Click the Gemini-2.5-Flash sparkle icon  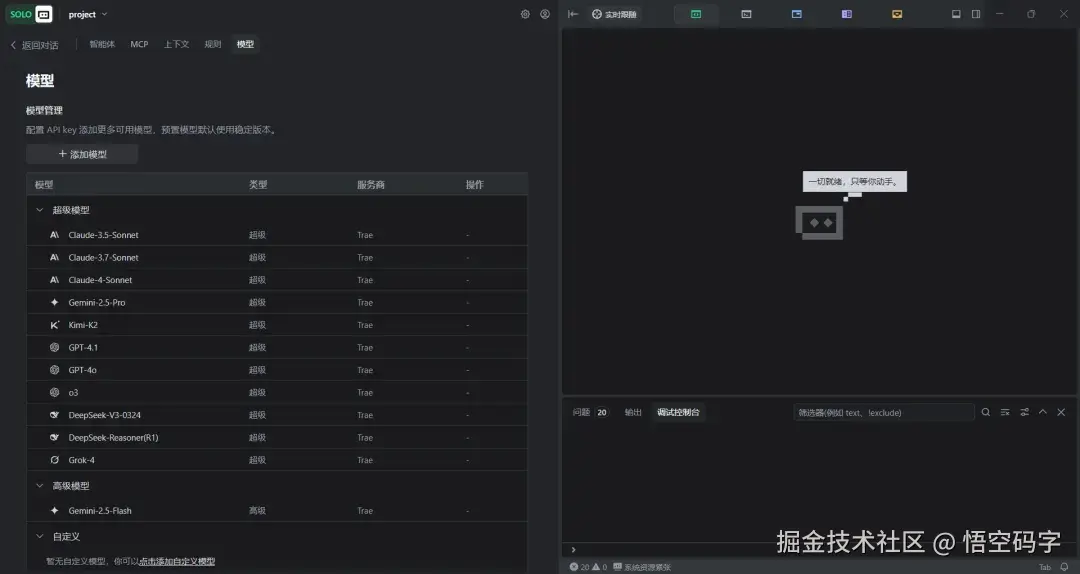click(54, 511)
